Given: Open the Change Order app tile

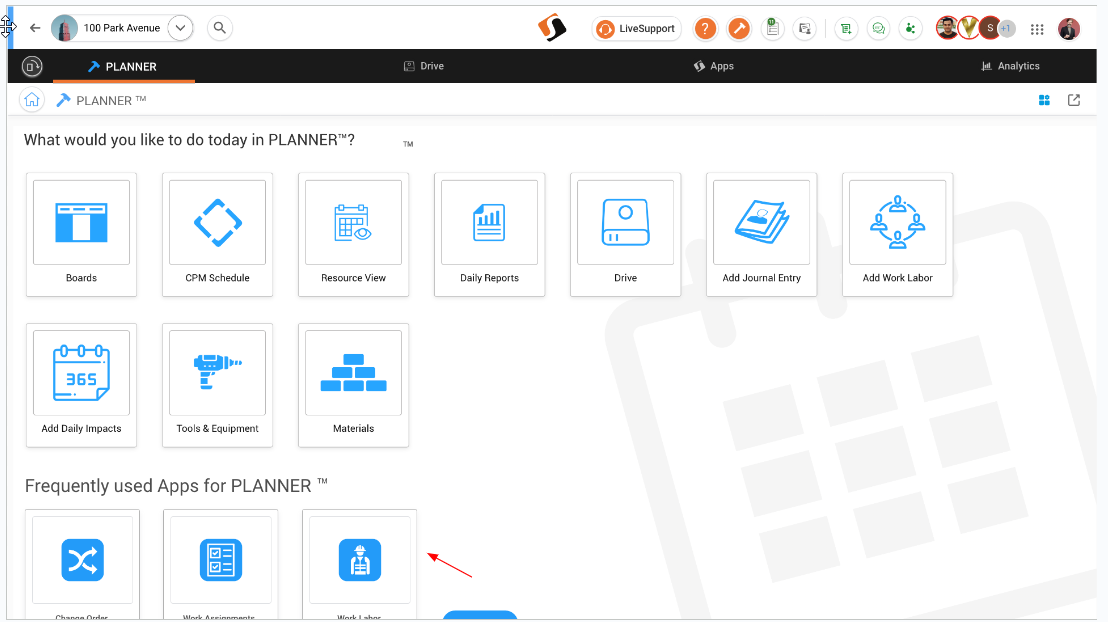Looking at the screenshot, I should click(82, 565).
